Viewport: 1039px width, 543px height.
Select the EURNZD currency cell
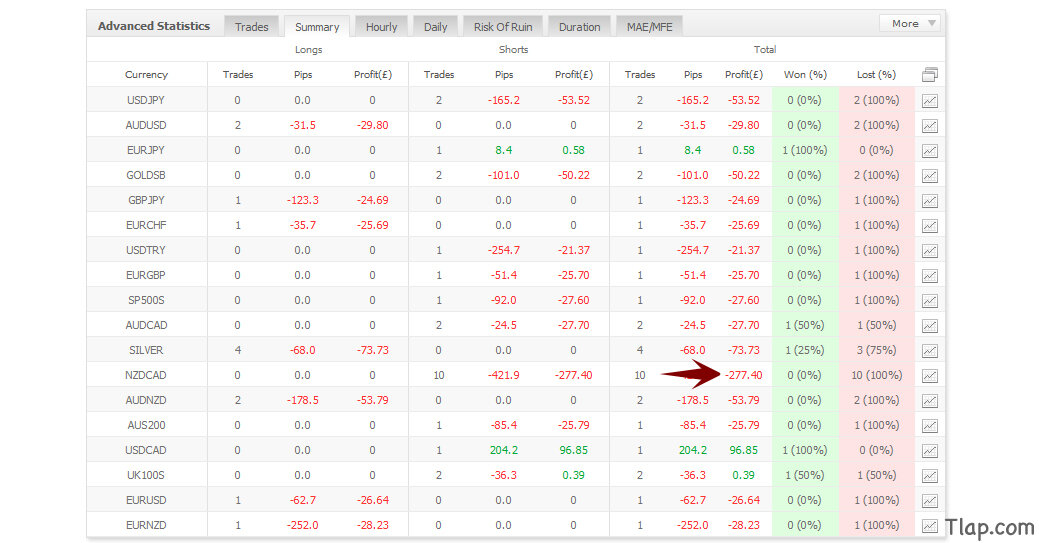(146, 524)
